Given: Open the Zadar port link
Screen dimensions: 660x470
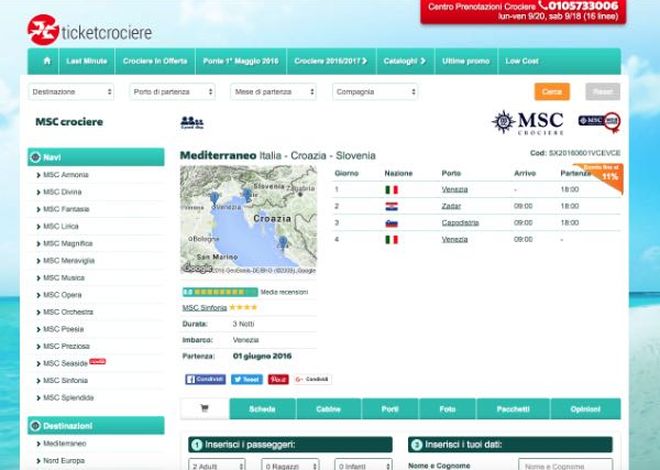Looking at the screenshot, I should point(451,206).
